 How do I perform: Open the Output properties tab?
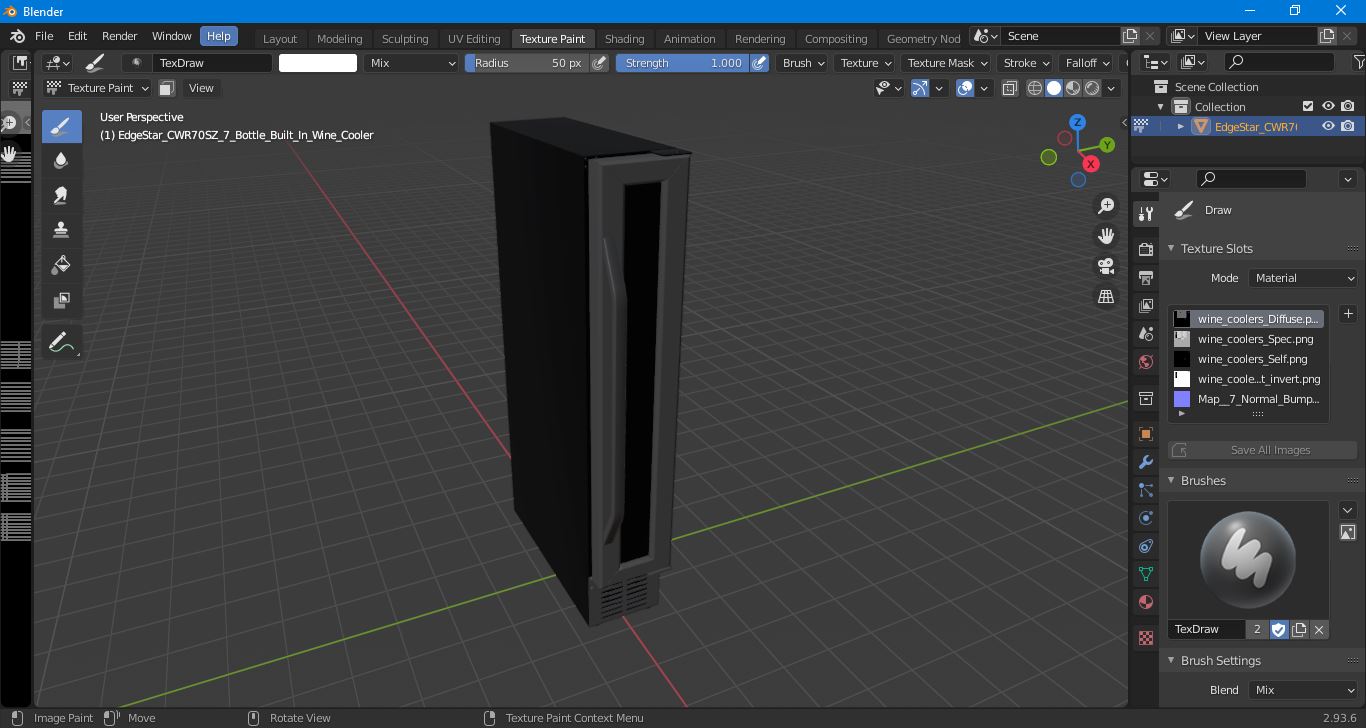1146,277
